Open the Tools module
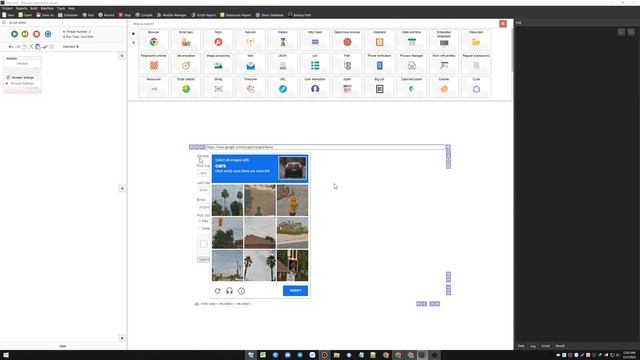Image resolution: width=640 pixels, height=360 pixels. [218, 40]
